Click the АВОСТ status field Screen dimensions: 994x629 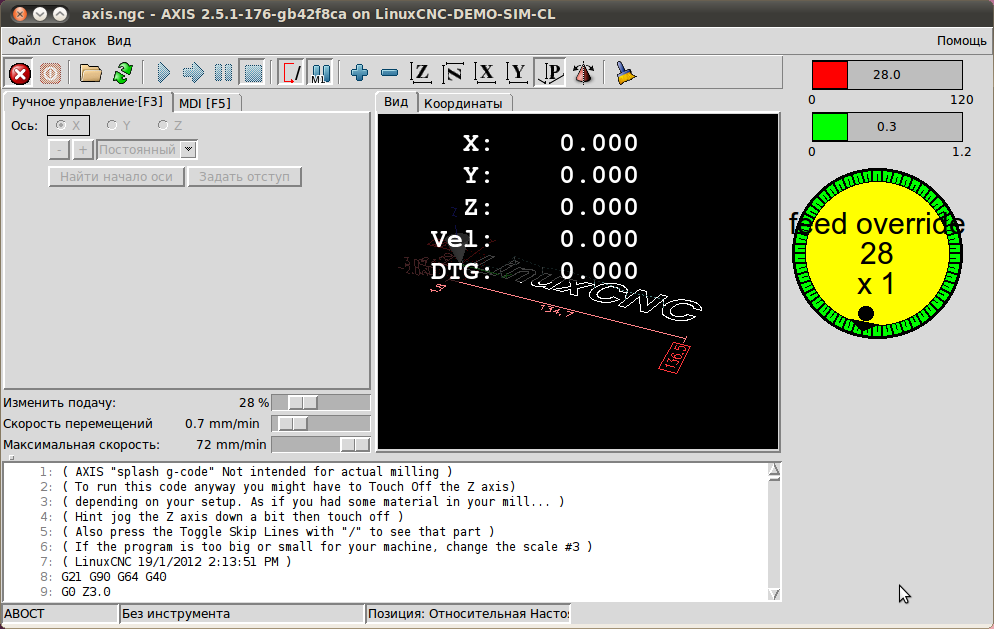pyautogui.click(x=60, y=614)
